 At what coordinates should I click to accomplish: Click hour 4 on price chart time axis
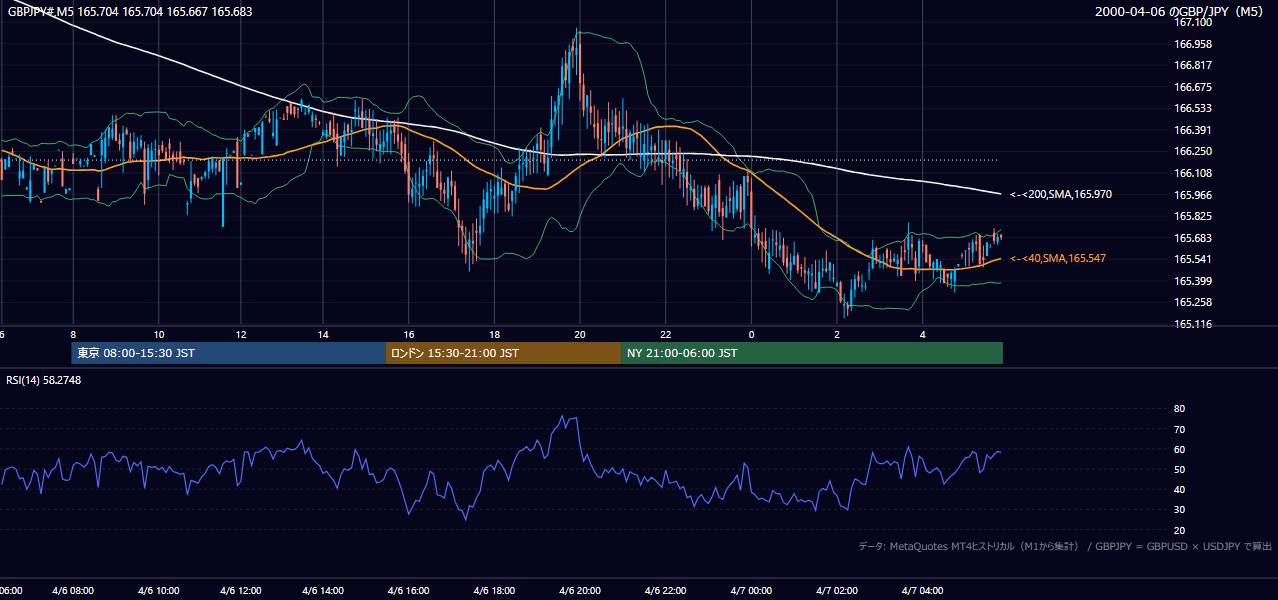922,334
